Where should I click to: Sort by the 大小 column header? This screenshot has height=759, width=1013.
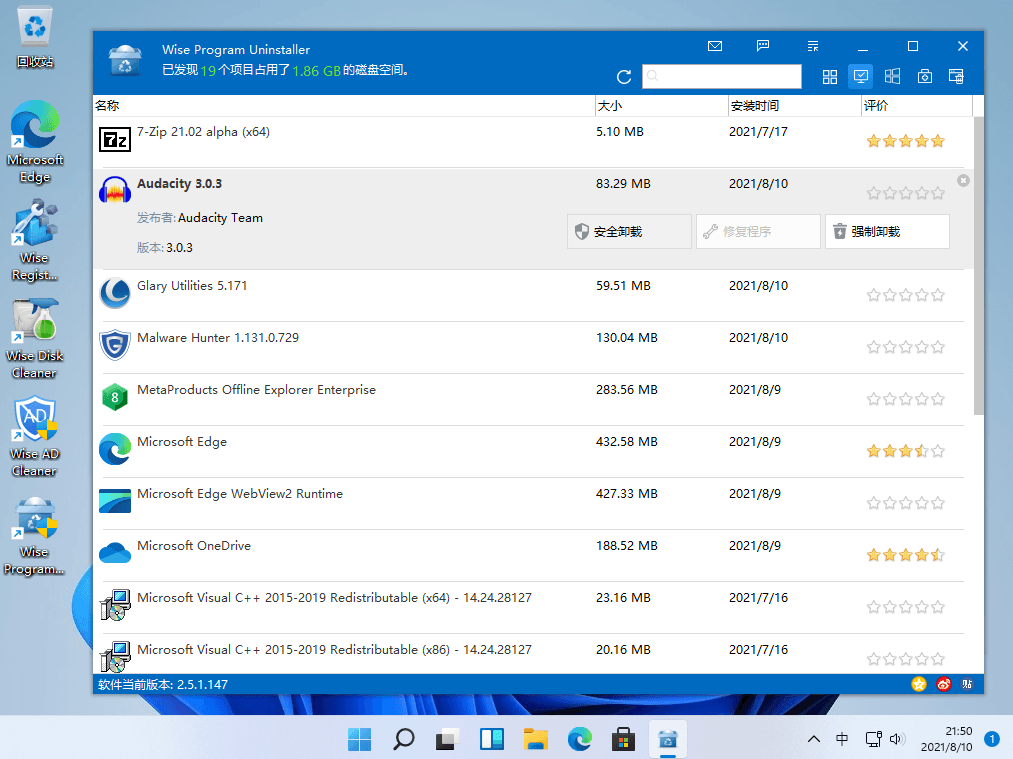click(661, 105)
